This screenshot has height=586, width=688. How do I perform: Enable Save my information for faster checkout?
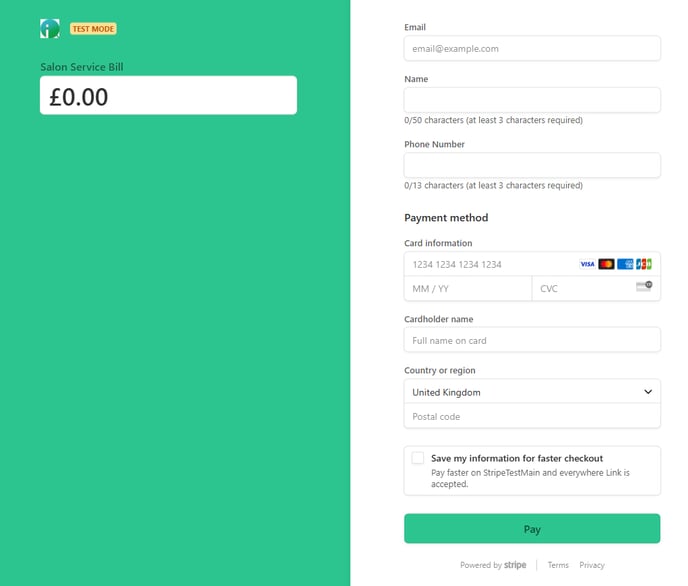(418, 458)
